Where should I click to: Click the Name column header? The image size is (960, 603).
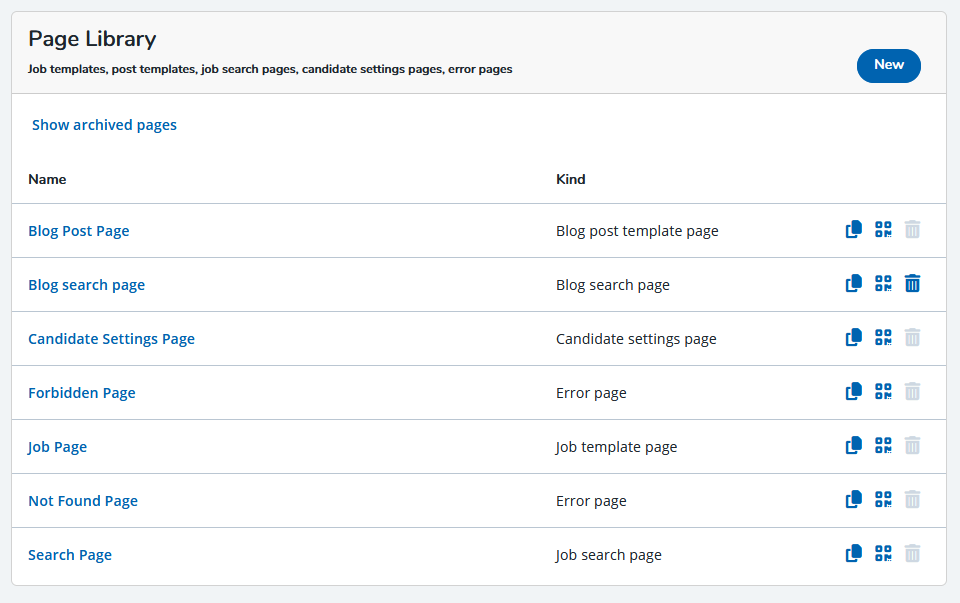47,179
